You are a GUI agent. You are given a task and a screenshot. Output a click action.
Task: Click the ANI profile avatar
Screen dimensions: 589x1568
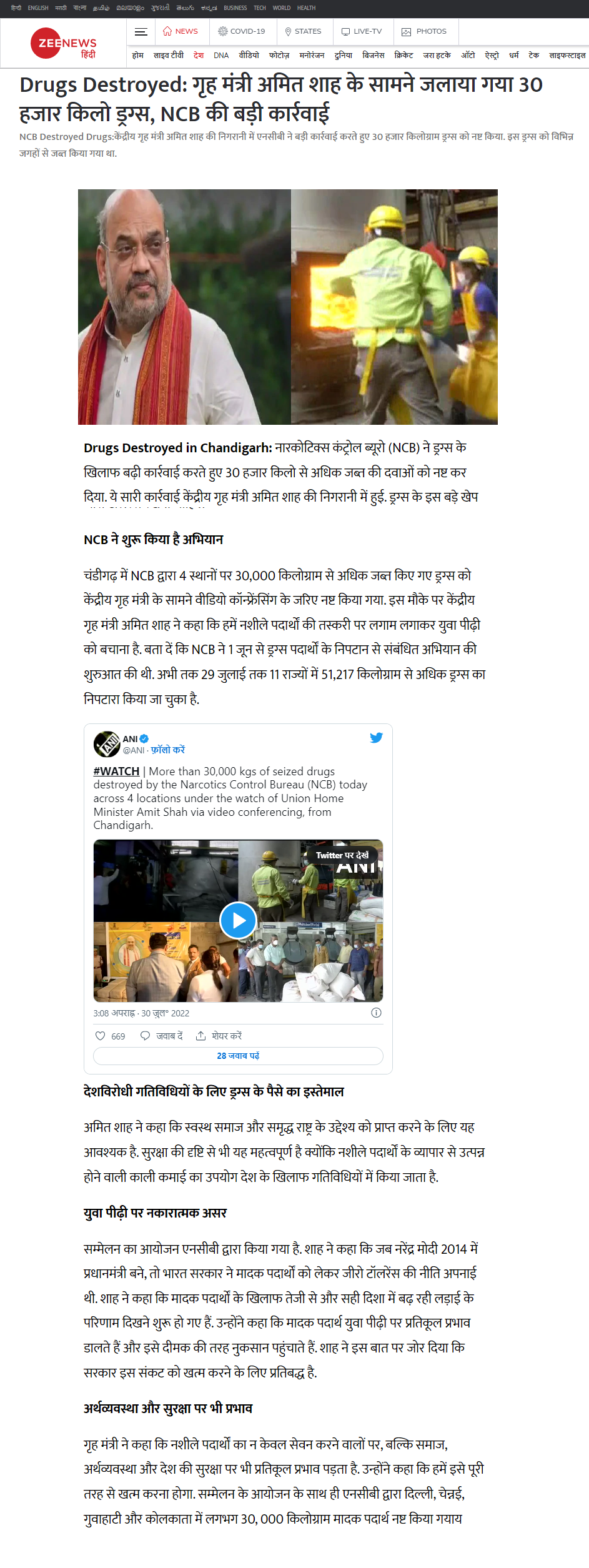107,744
